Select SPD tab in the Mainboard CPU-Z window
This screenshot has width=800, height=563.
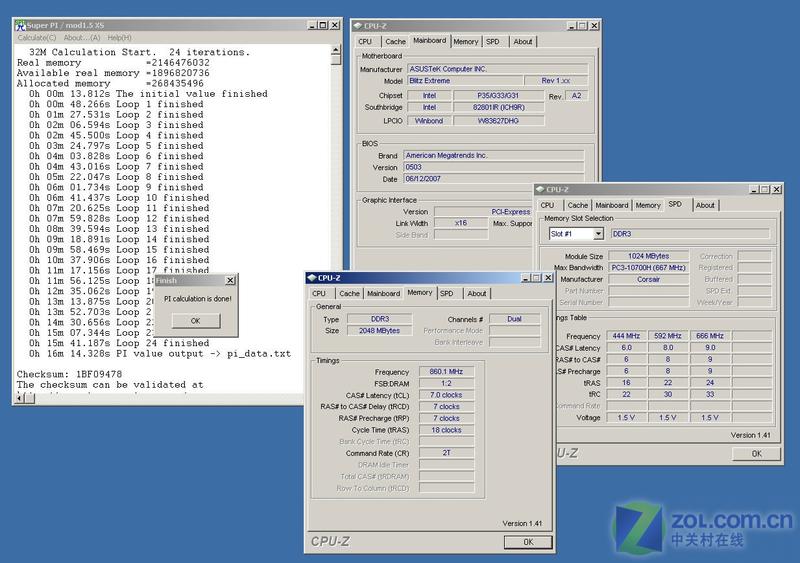[492, 41]
